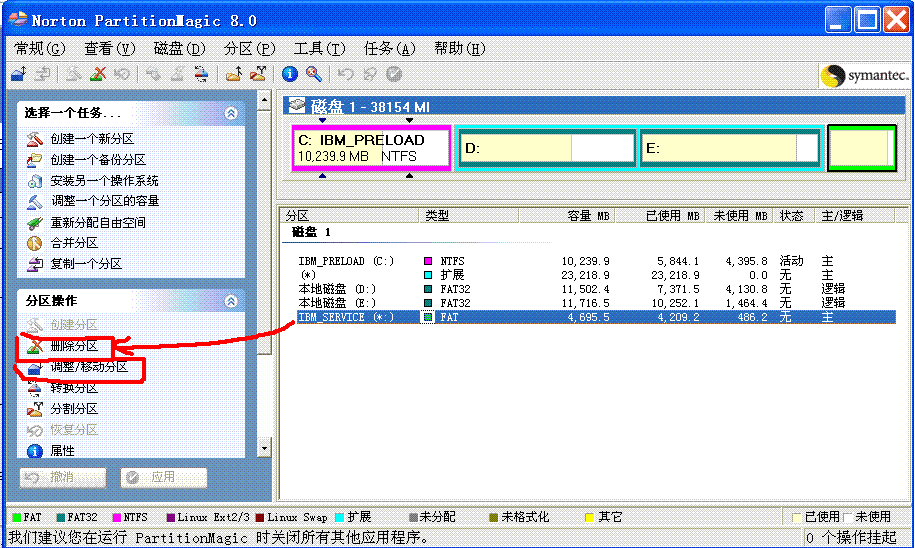
Task: Open the 常规(G) menu
Action: 39,48
